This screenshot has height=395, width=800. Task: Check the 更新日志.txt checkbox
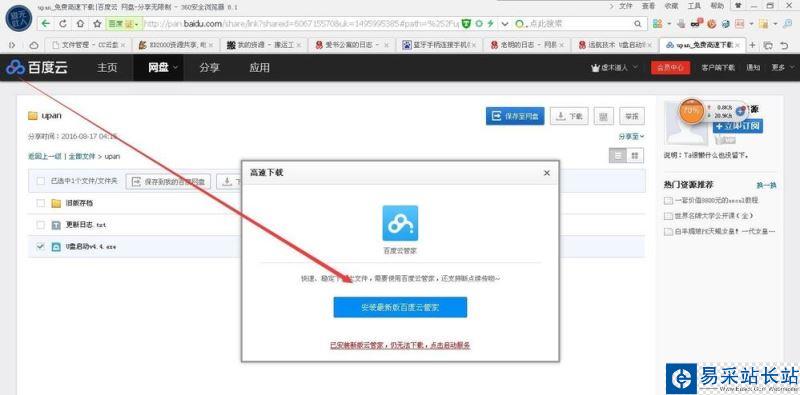point(40,225)
